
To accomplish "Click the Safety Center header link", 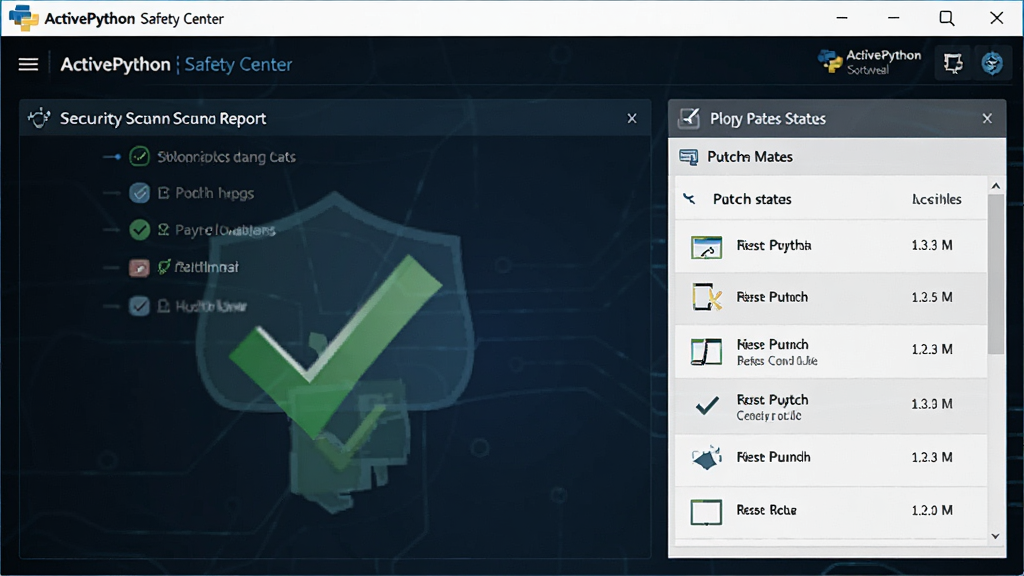I will (238, 64).
